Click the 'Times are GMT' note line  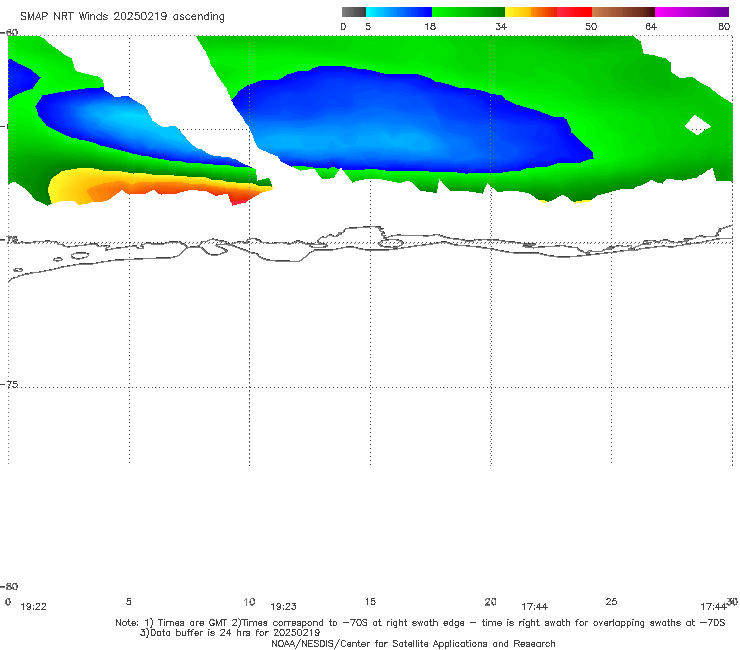tap(420, 623)
